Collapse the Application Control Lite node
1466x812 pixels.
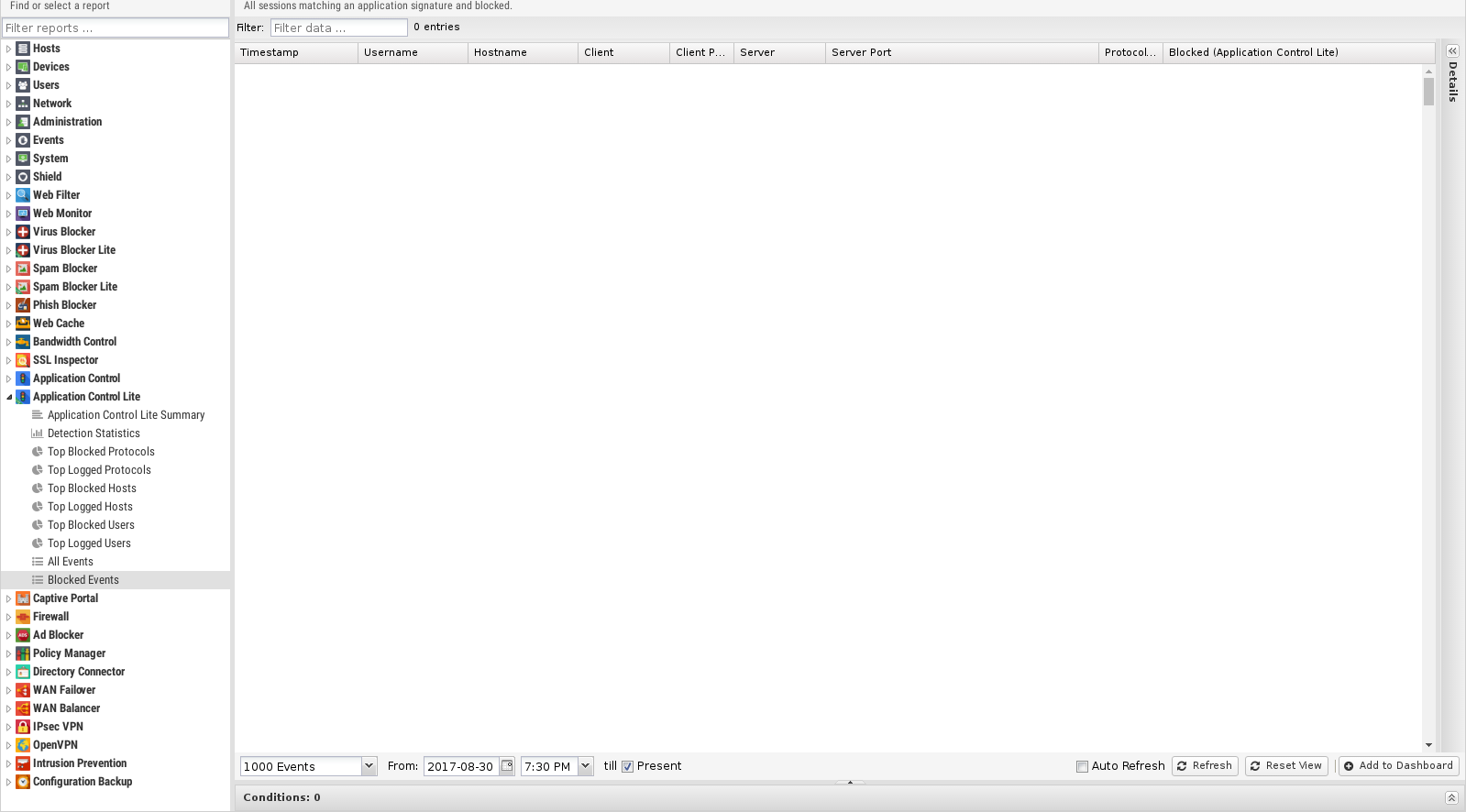coord(8,397)
